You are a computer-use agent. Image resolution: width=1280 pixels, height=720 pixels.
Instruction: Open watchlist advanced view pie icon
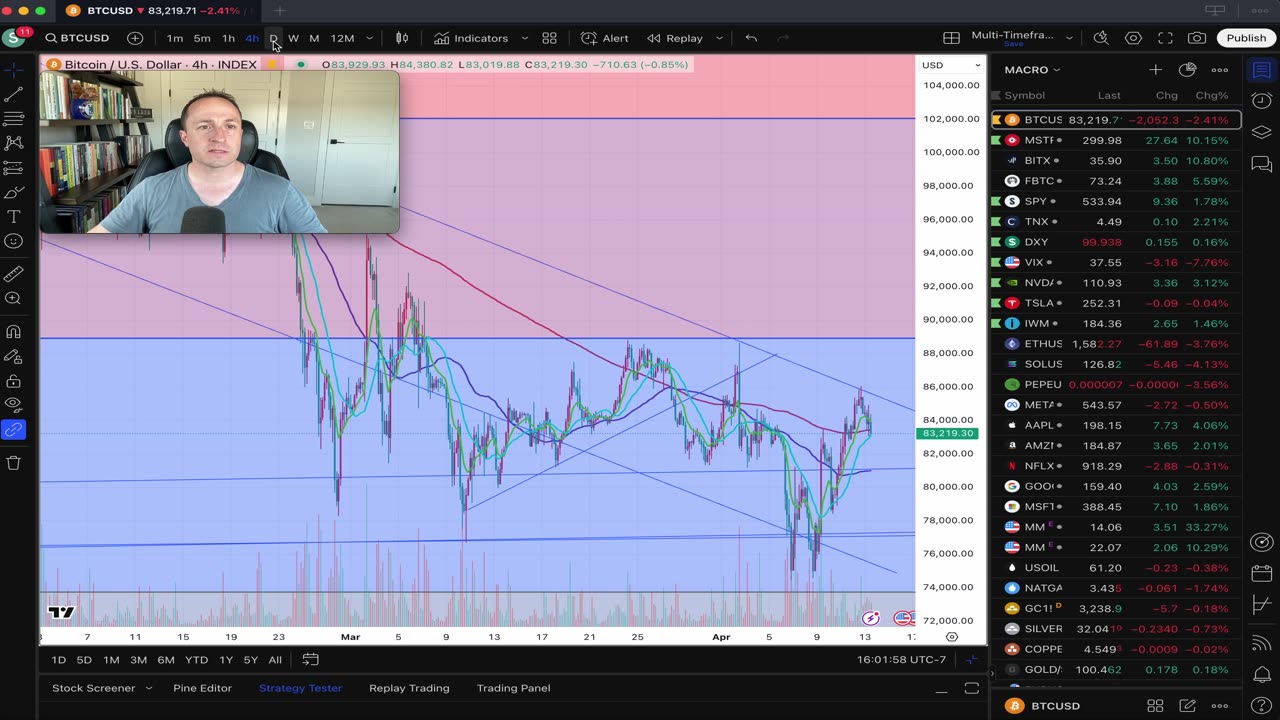click(x=1187, y=70)
